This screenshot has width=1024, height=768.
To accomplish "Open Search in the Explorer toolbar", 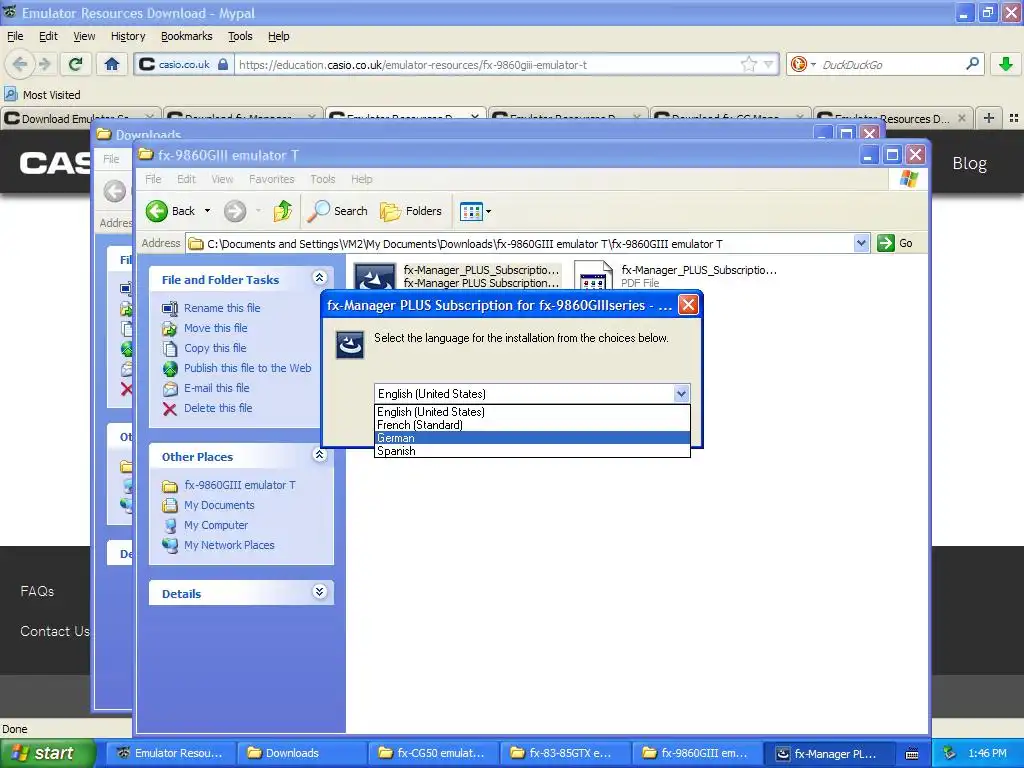I will (338, 211).
